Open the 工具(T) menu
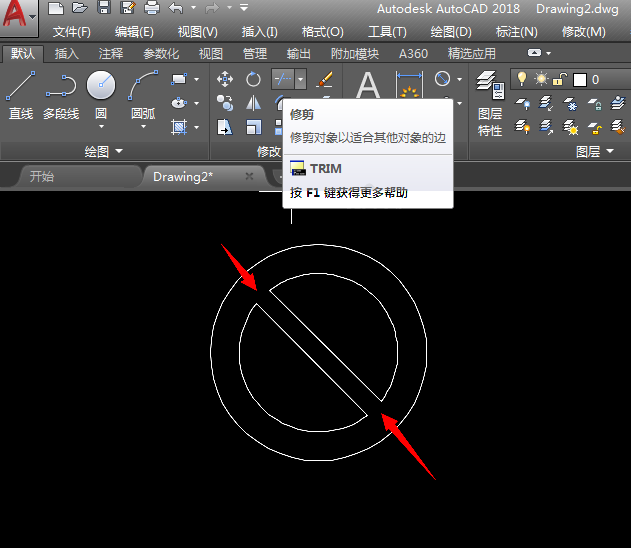 tap(387, 32)
